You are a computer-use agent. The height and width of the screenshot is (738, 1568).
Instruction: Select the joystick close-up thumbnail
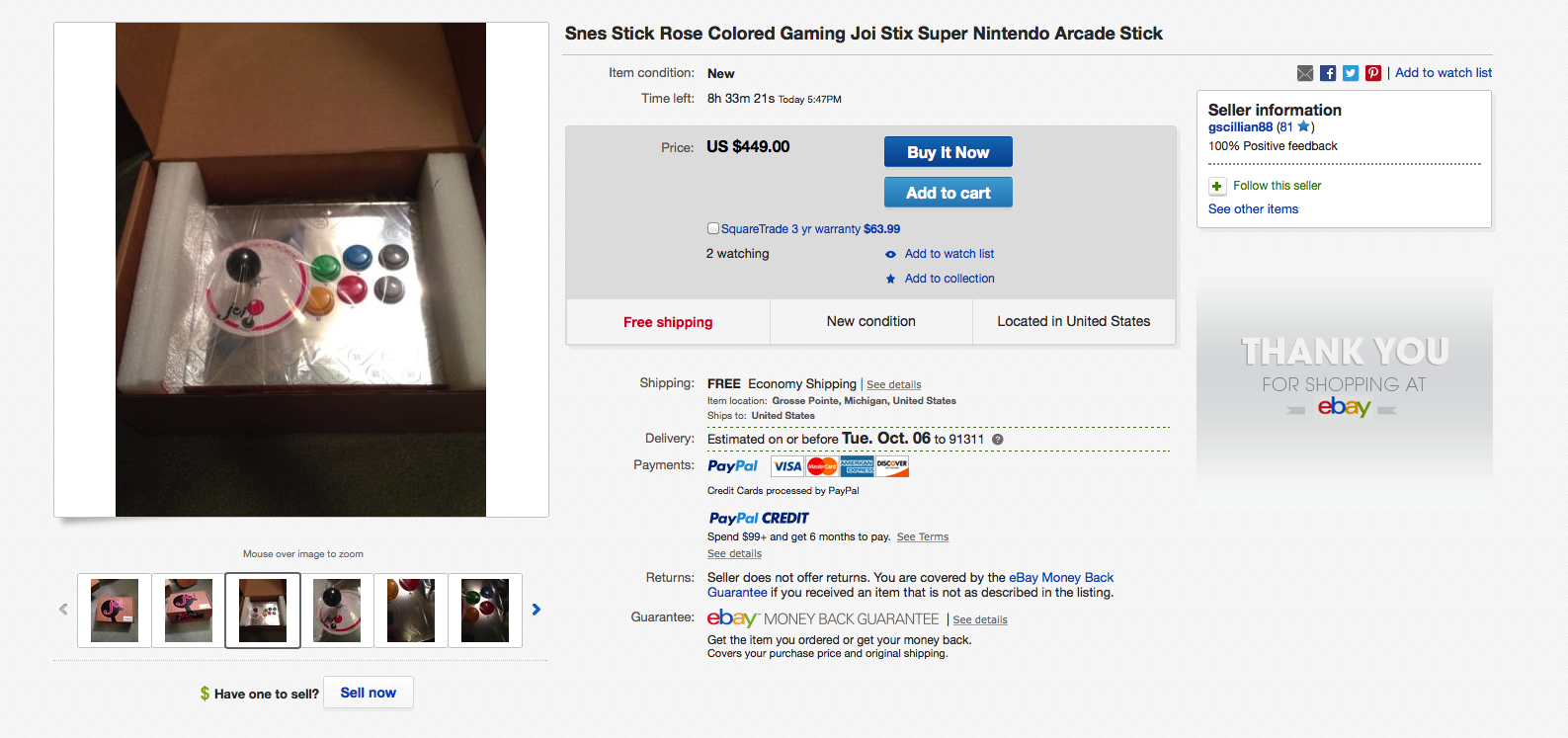(337, 611)
